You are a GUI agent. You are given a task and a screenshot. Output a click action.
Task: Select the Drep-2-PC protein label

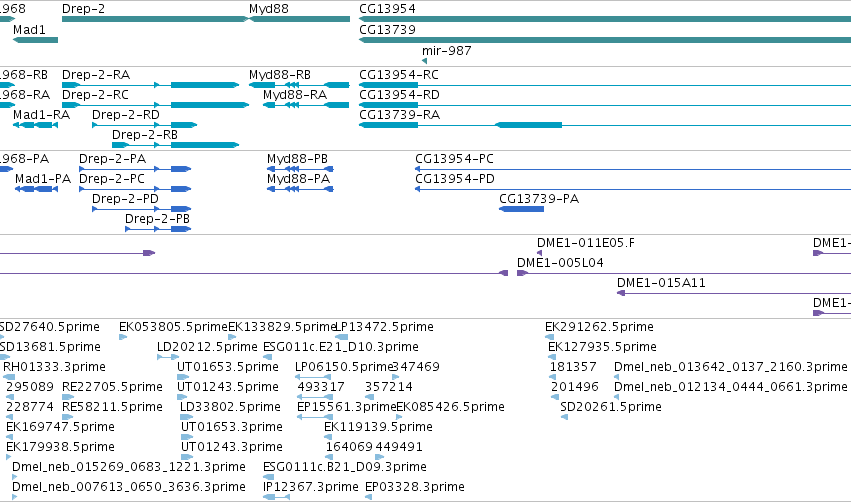point(112,179)
